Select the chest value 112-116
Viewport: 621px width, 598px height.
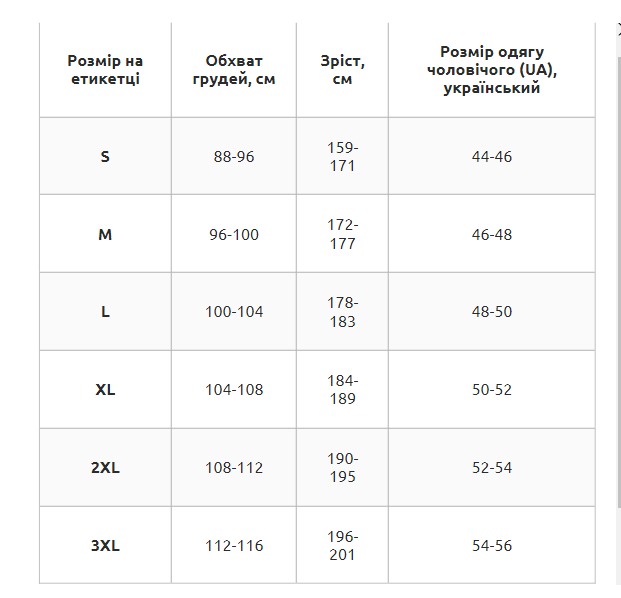[234, 545]
